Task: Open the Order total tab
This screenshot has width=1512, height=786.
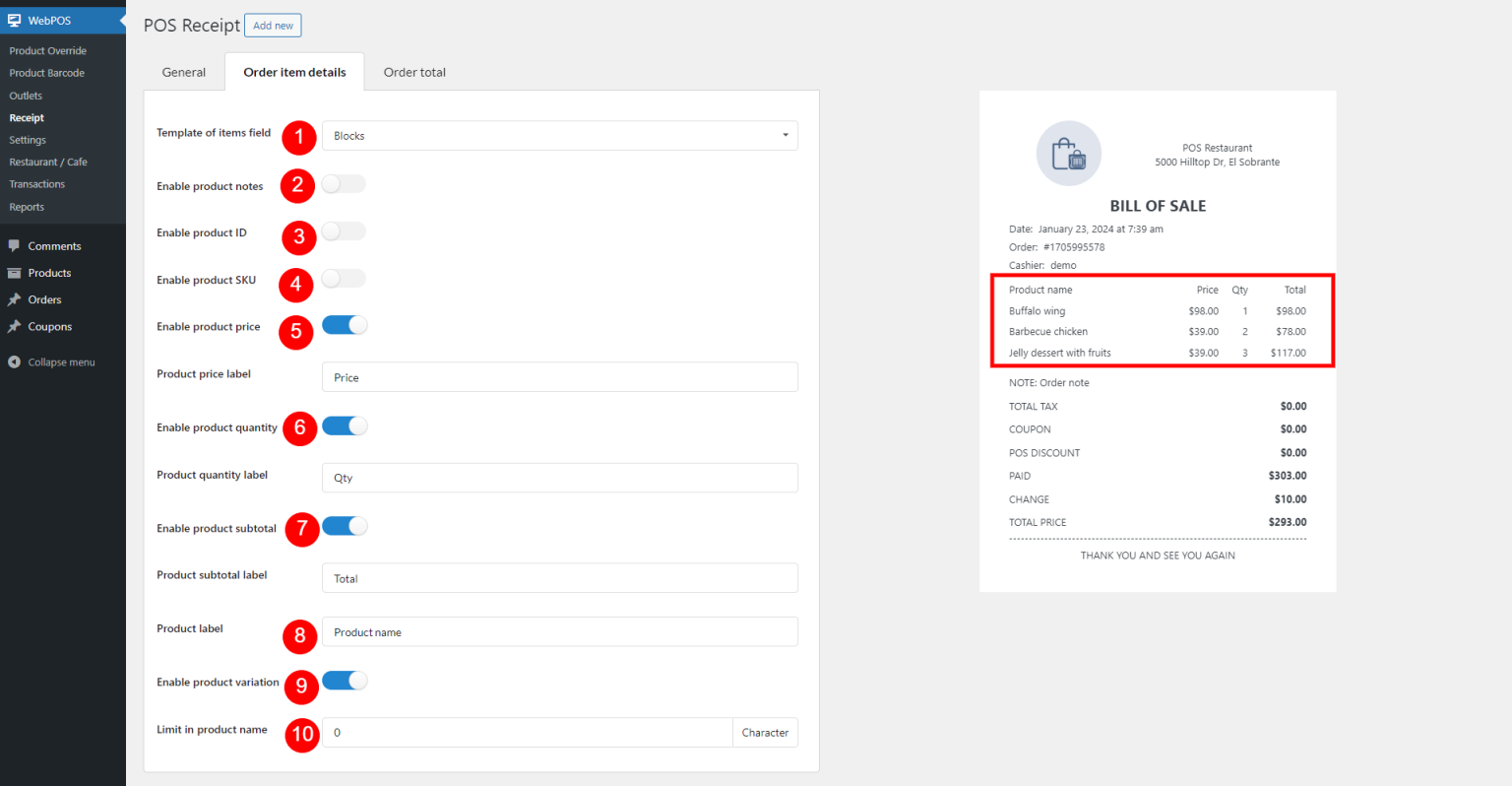Action: point(413,71)
